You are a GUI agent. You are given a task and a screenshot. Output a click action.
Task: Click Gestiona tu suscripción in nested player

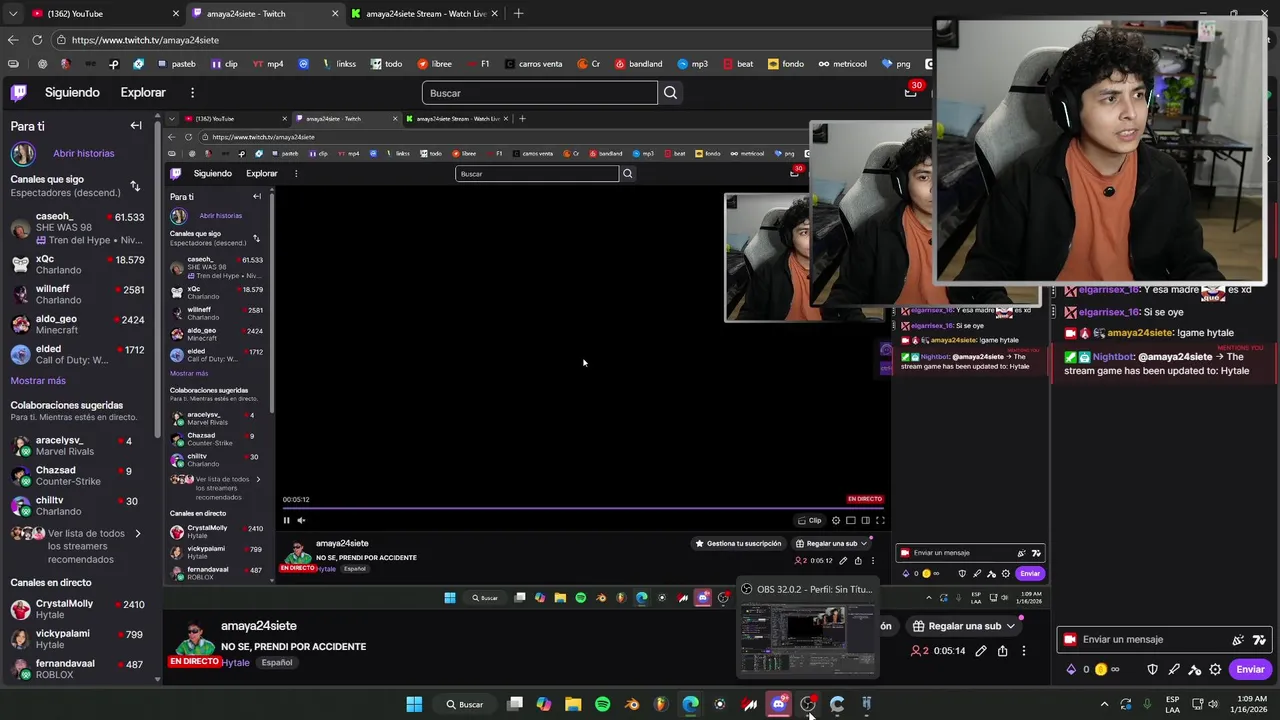pyautogui.click(x=738, y=544)
